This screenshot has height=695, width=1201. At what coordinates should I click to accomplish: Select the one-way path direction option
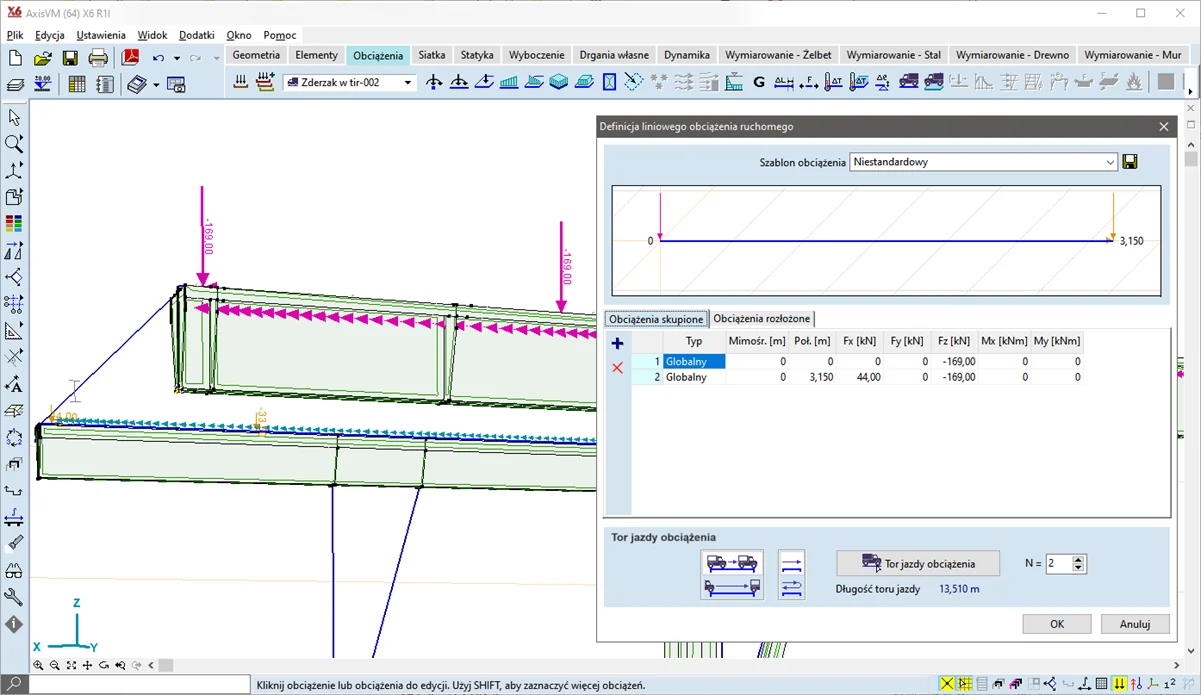click(791, 565)
